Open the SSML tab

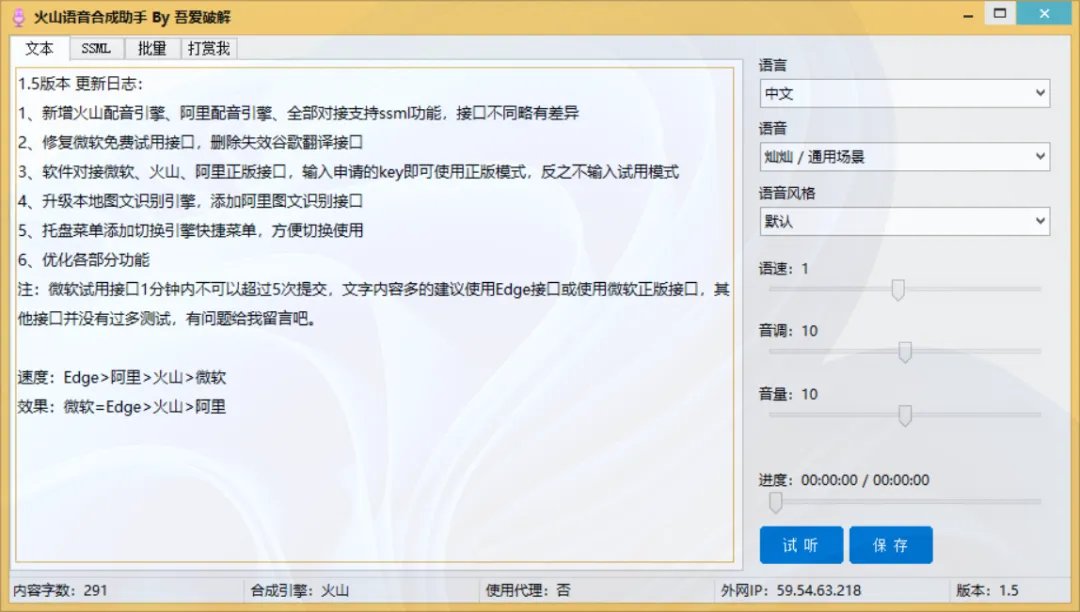point(96,48)
